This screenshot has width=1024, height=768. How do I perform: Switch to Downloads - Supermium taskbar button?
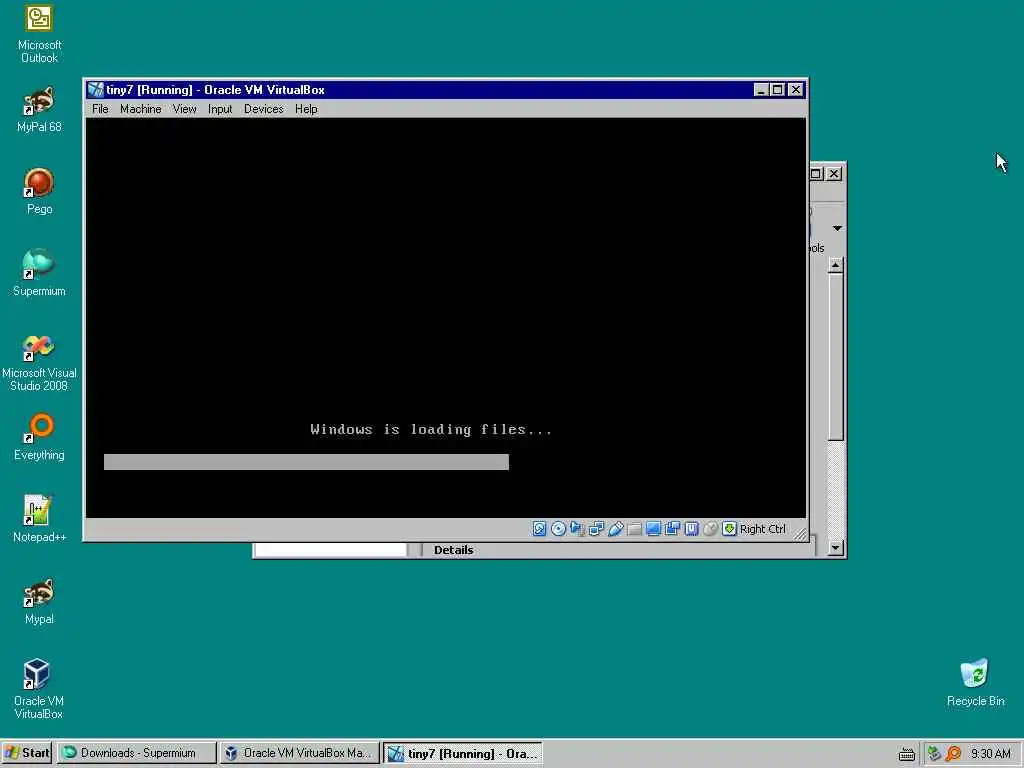(136, 753)
